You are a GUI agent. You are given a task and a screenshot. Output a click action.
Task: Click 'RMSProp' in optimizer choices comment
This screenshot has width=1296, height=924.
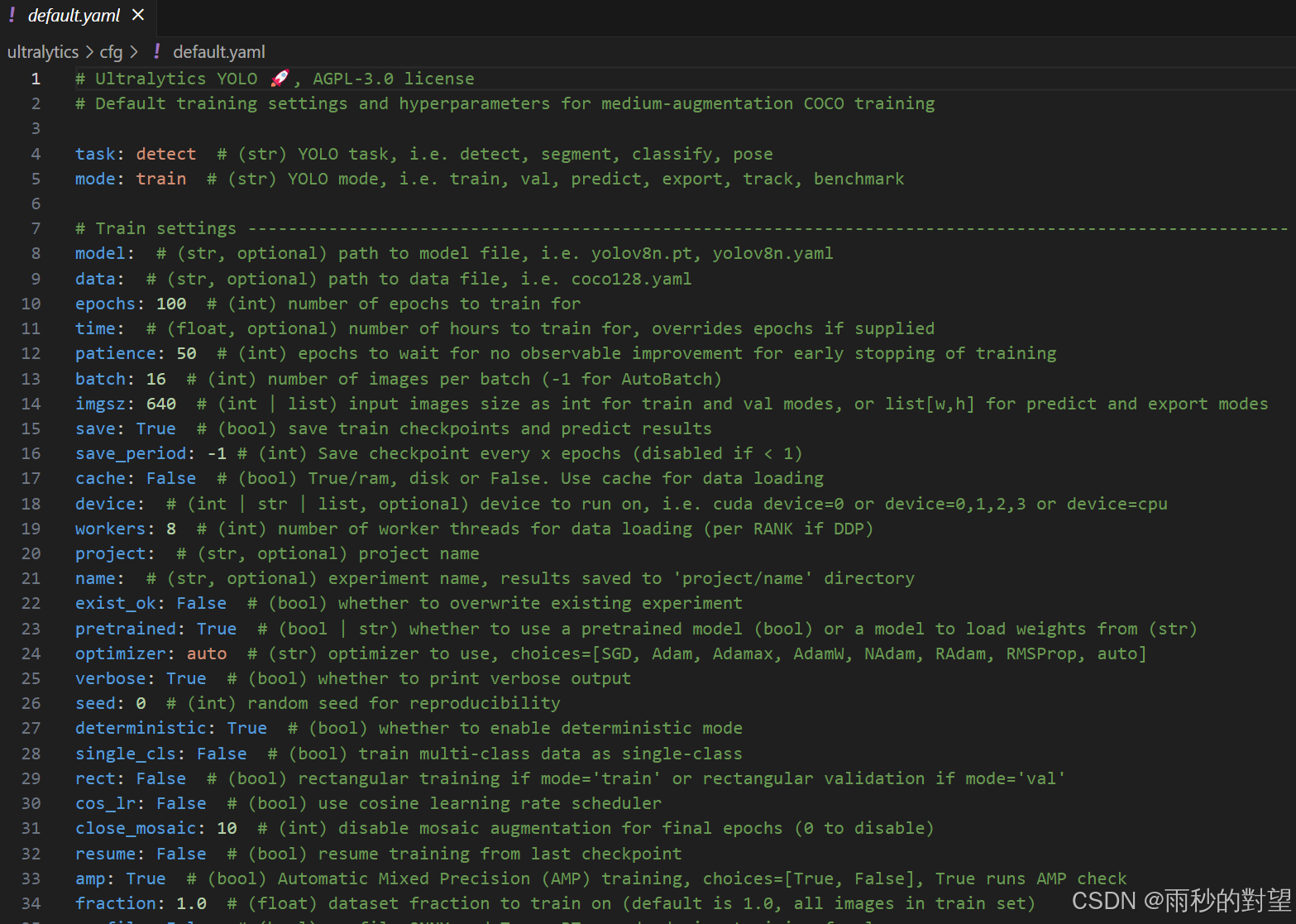[x=1041, y=654]
